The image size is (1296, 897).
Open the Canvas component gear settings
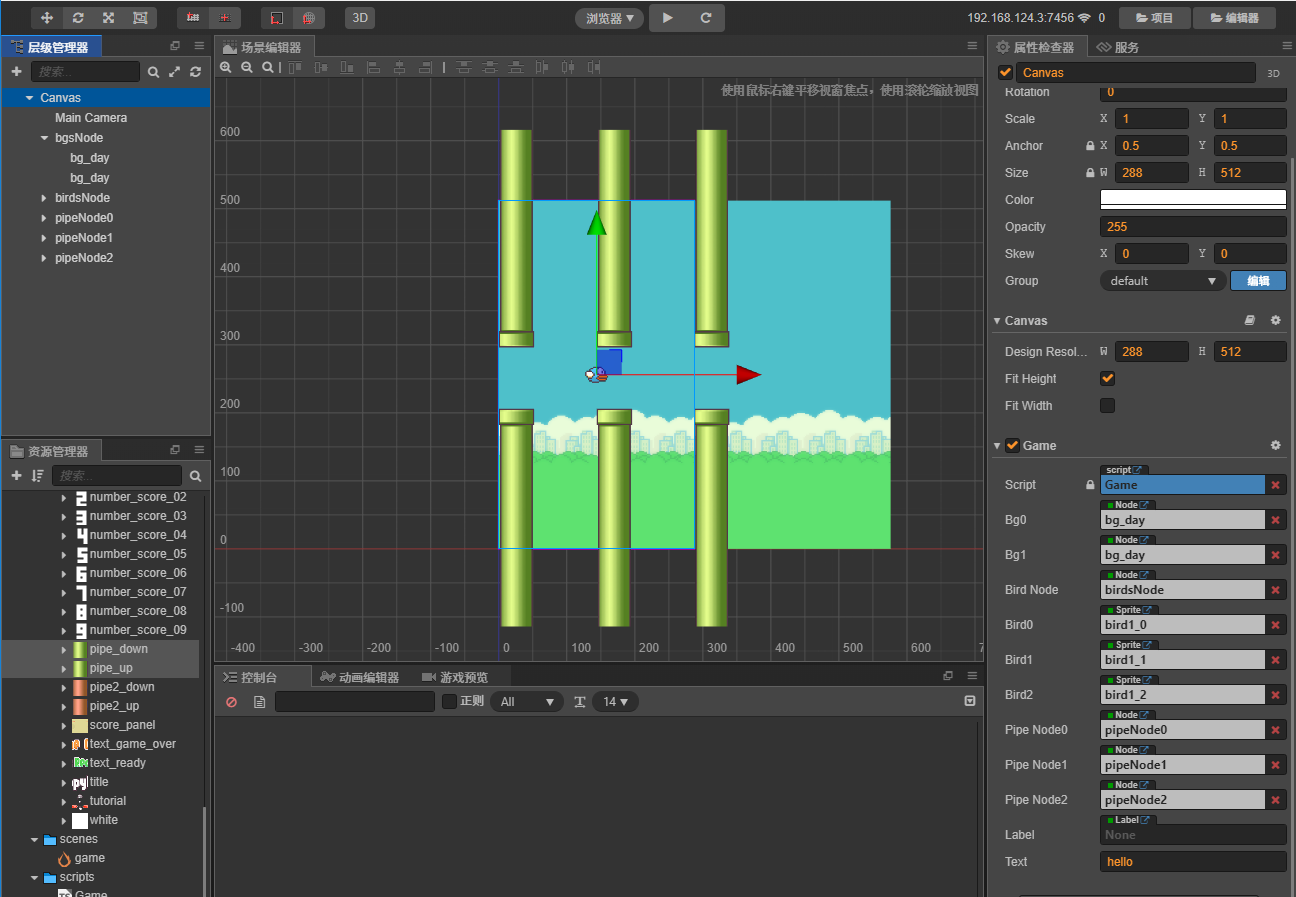pos(1275,320)
